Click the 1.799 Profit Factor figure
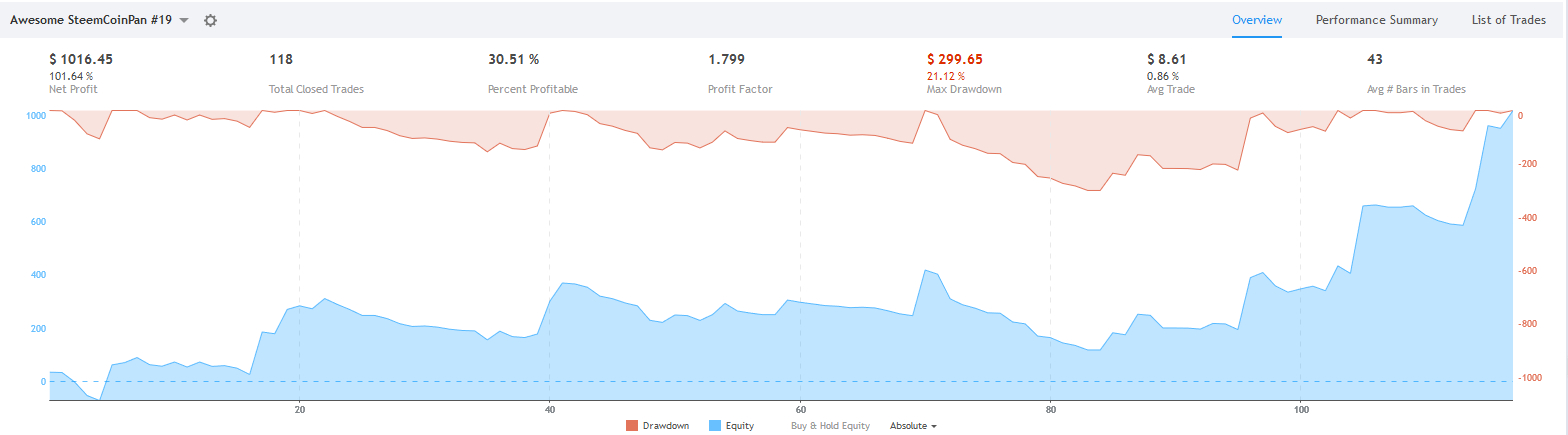 tap(726, 59)
